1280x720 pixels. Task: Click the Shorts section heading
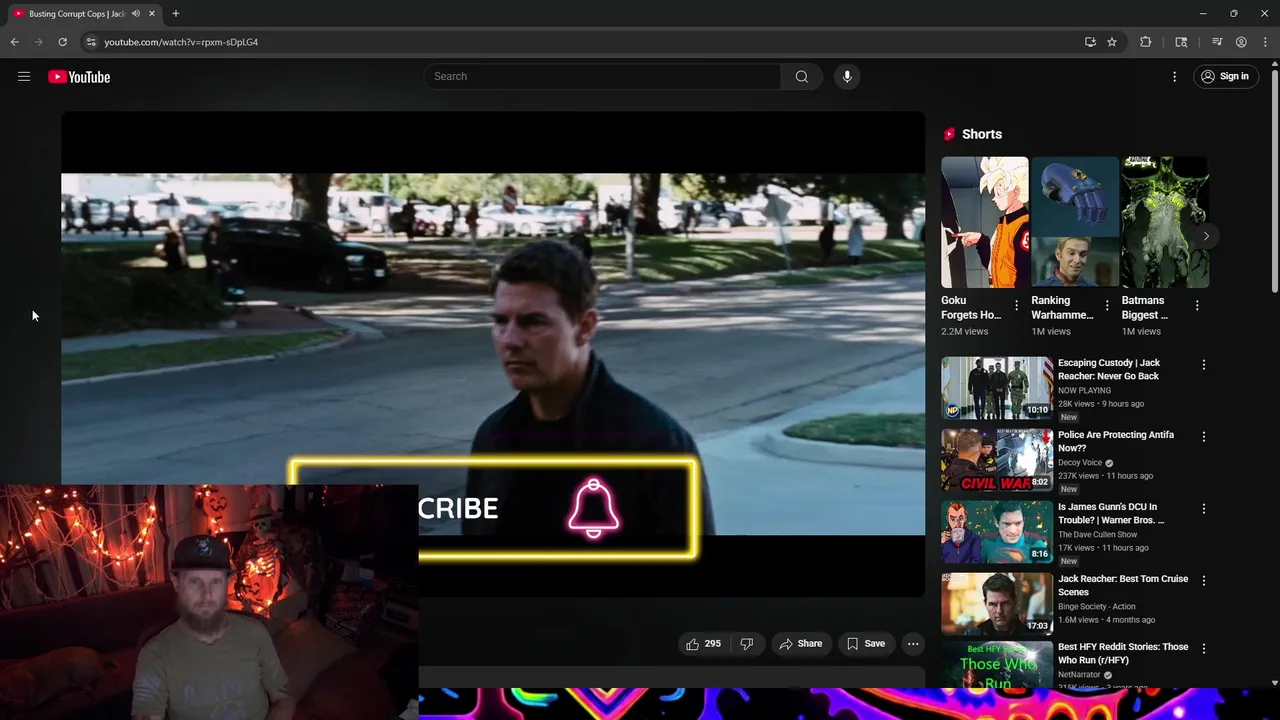[x=982, y=134]
